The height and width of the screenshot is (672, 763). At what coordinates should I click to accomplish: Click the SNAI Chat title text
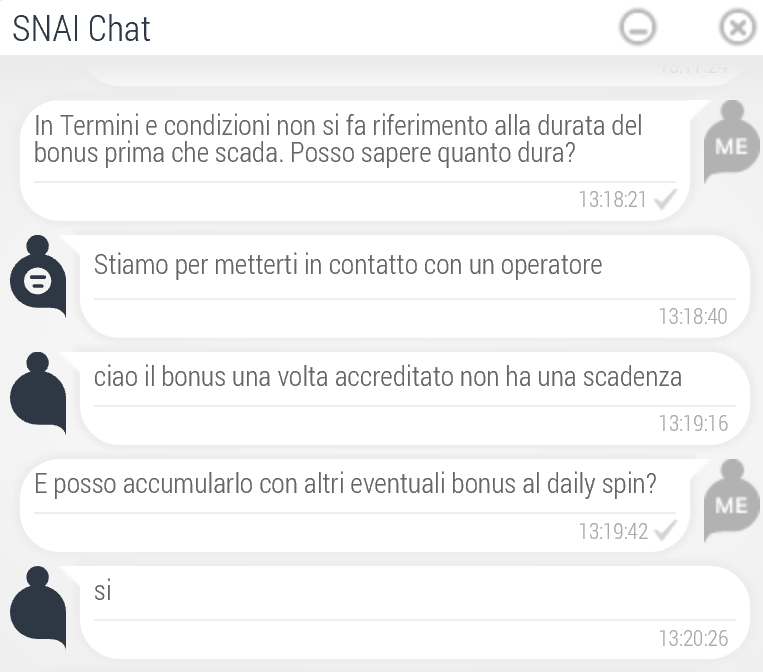tap(81, 29)
